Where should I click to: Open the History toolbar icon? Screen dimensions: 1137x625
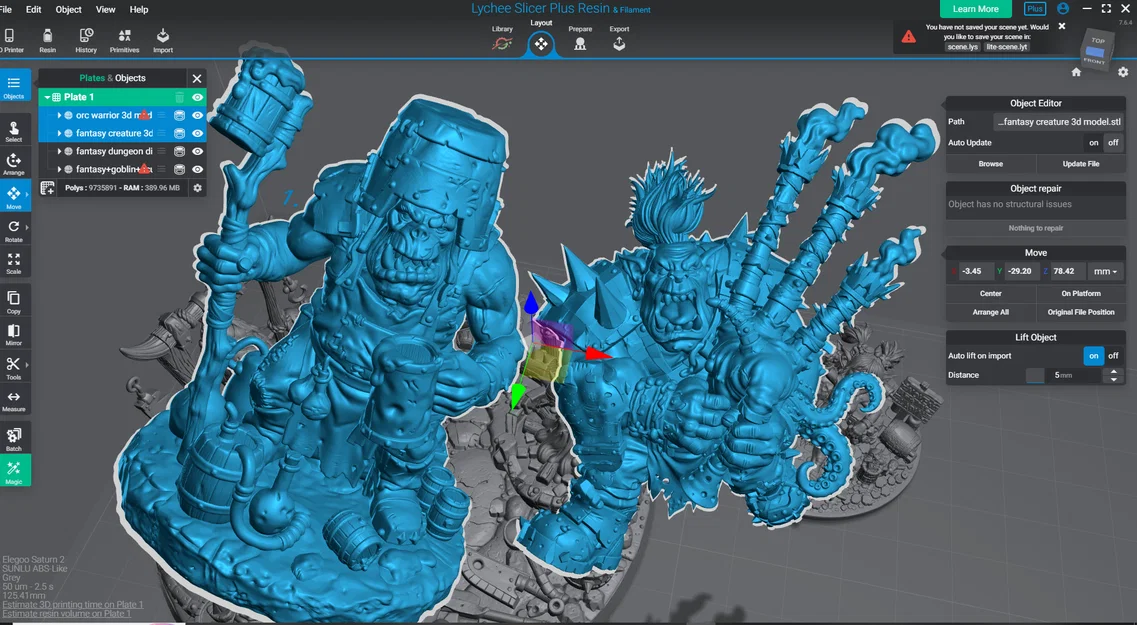click(x=86, y=40)
